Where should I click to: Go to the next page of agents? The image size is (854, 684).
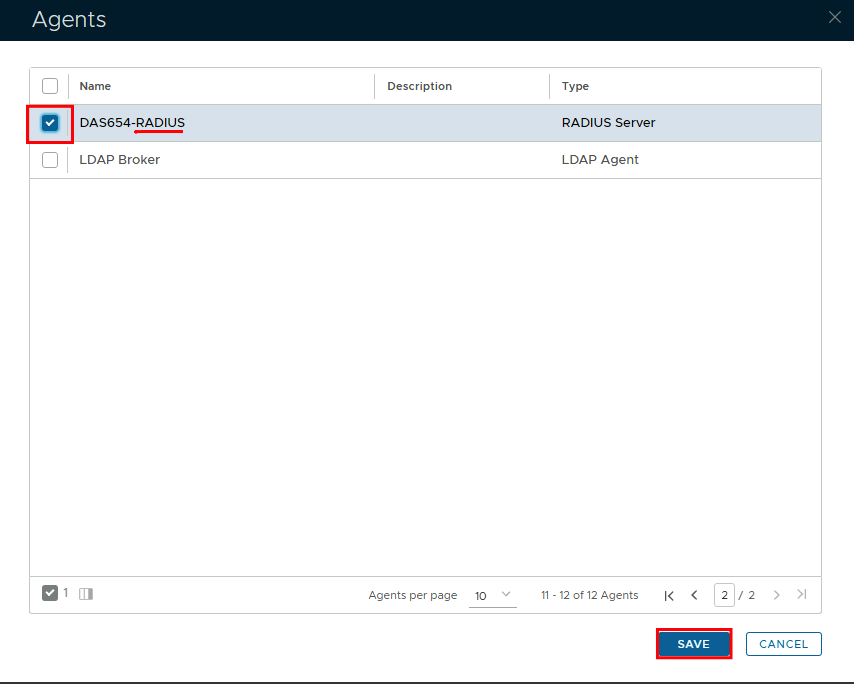(777, 595)
